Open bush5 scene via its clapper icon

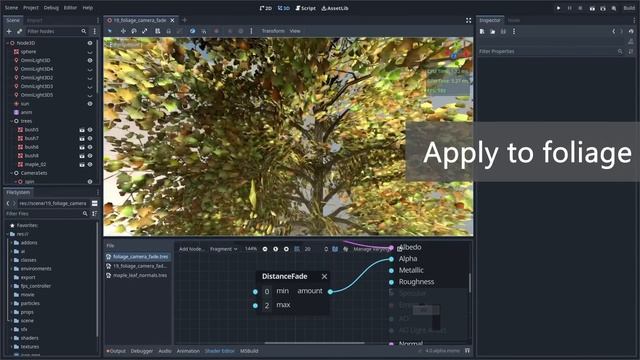(x=82, y=130)
